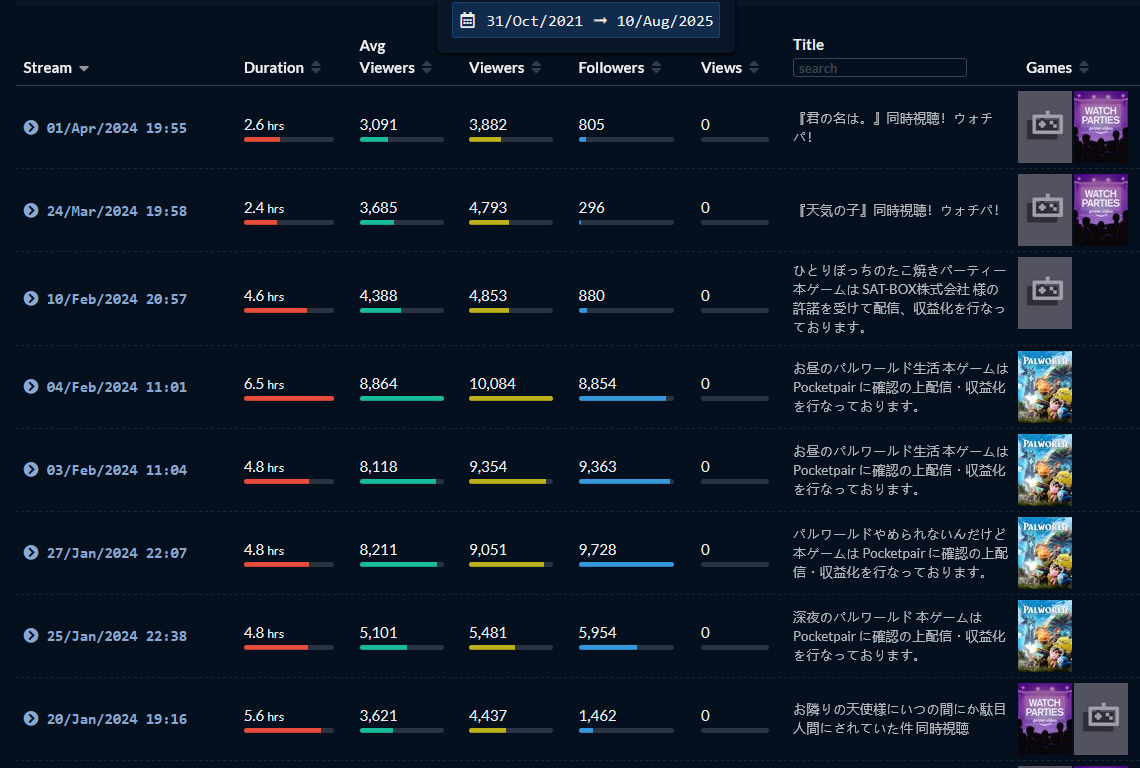Click generic game icon in 01/Apr/2024 row
Viewport: 1140px width, 768px height.
1045,127
